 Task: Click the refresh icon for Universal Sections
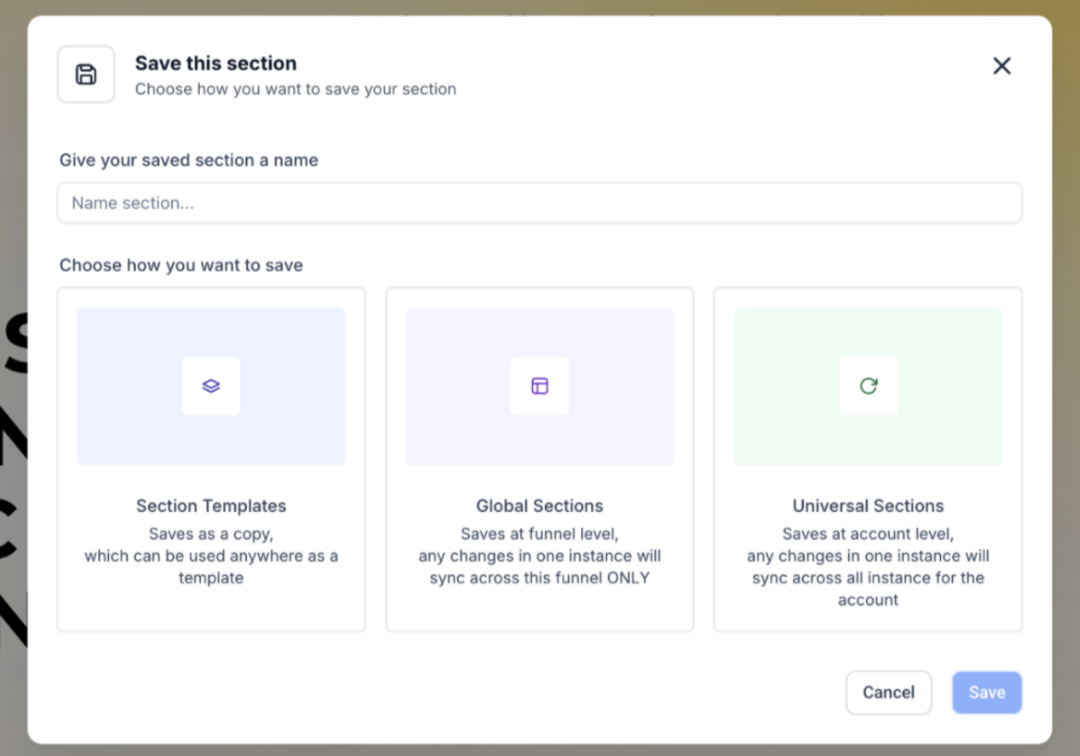coord(868,386)
